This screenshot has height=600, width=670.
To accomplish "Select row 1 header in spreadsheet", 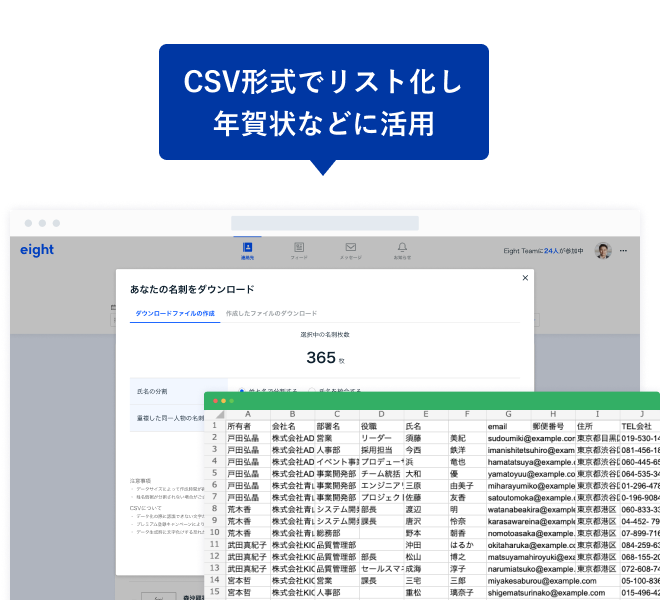I will pos(214,426).
